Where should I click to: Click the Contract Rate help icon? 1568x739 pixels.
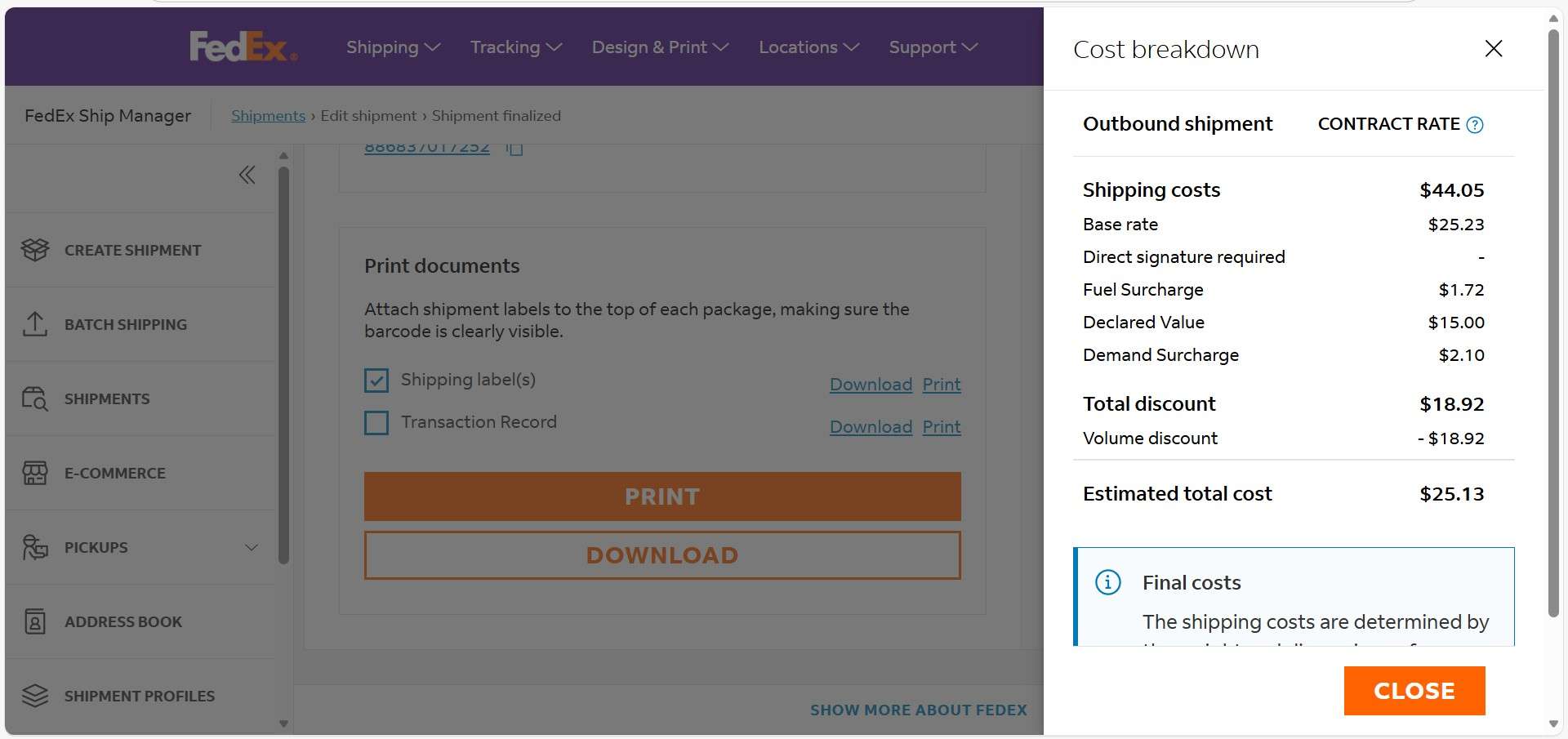1474,125
